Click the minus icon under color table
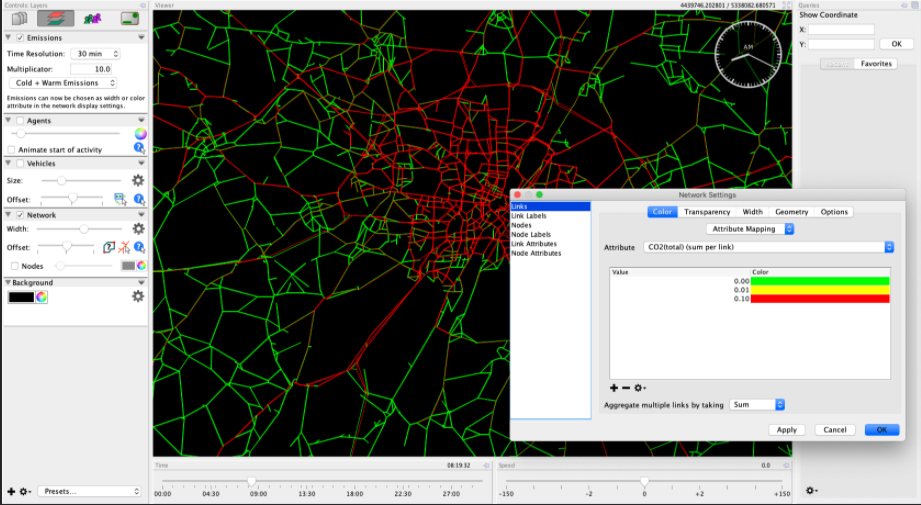The image size is (921, 505). pos(626,388)
